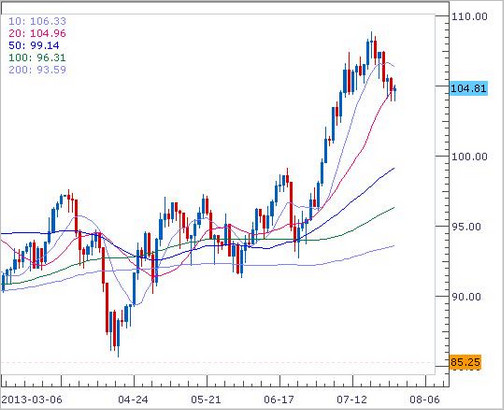Select the 10-period average label 106.33
The image size is (504, 410).
pos(37,21)
